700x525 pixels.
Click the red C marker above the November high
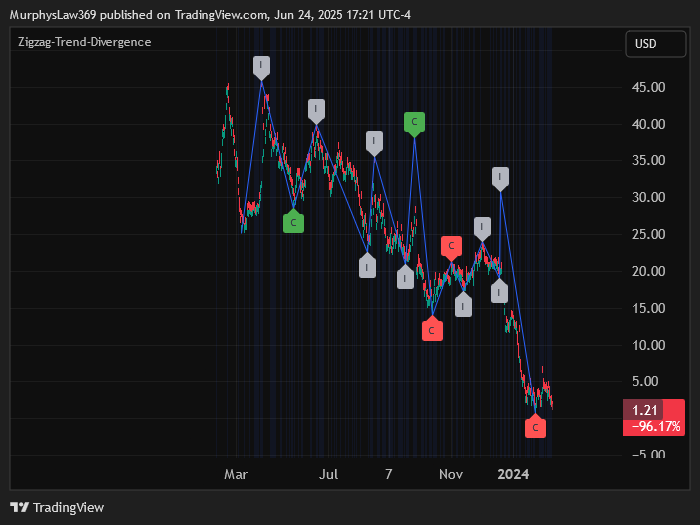[451, 248]
